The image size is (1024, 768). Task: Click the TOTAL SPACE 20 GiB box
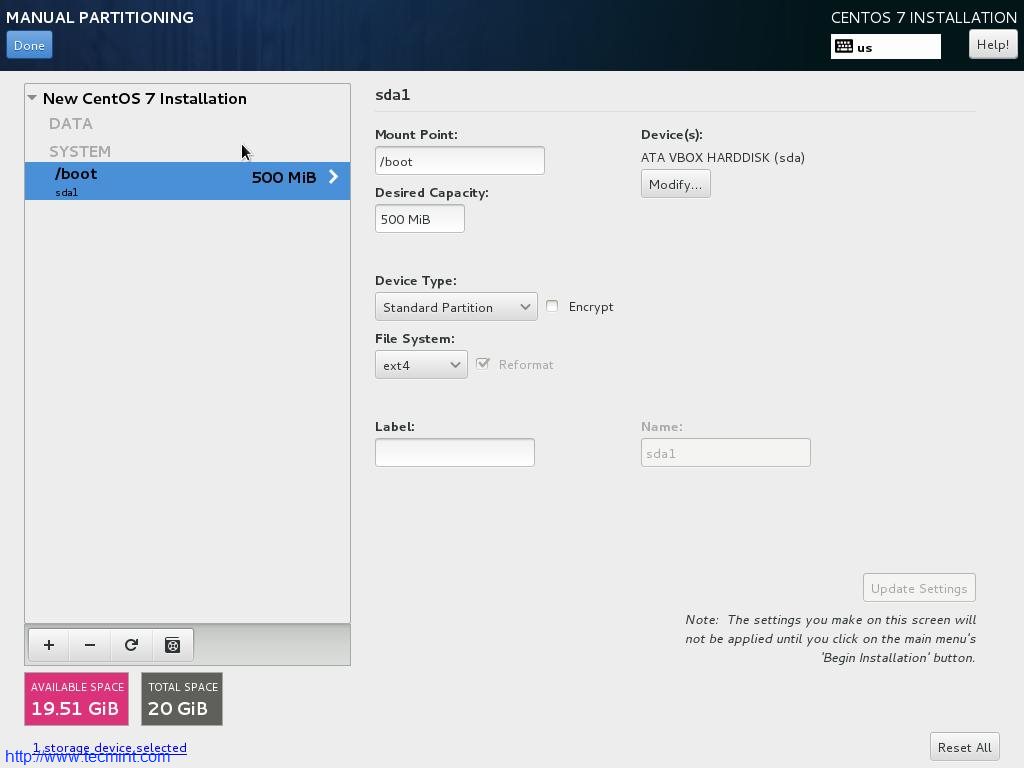[182, 699]
